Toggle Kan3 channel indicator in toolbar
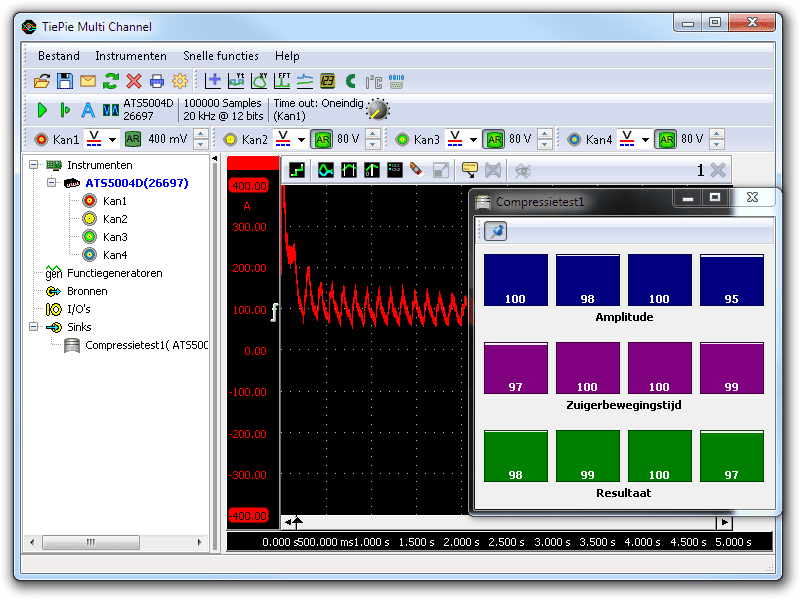Viewport: 800px width, 600px height. tap(402, 139)
